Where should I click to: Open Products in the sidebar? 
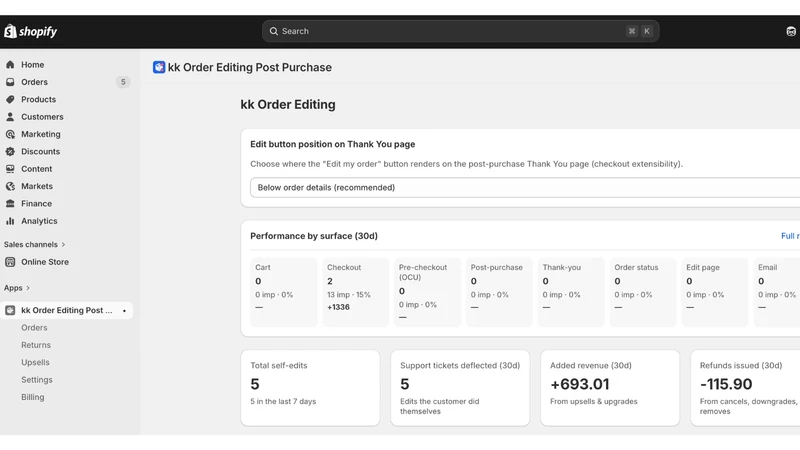pyautogui.click(x=38, y=99)
